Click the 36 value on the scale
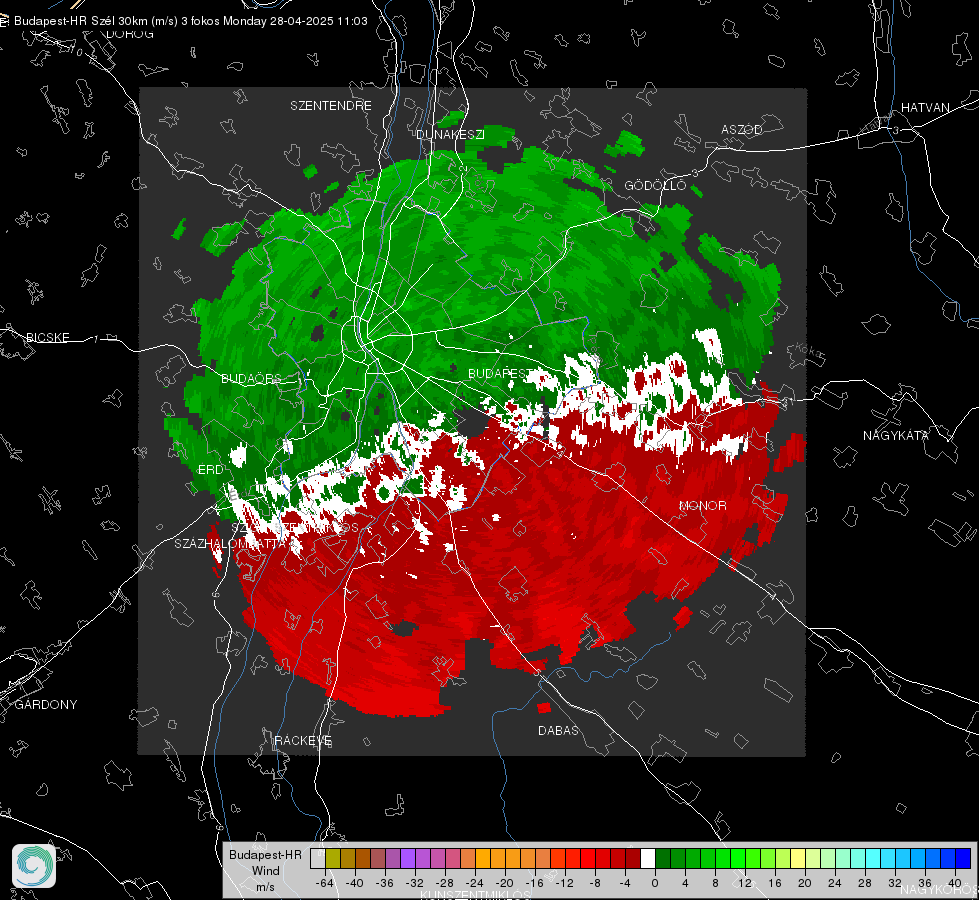The width and height of the screenshot is (979, 900). point(925,883)
